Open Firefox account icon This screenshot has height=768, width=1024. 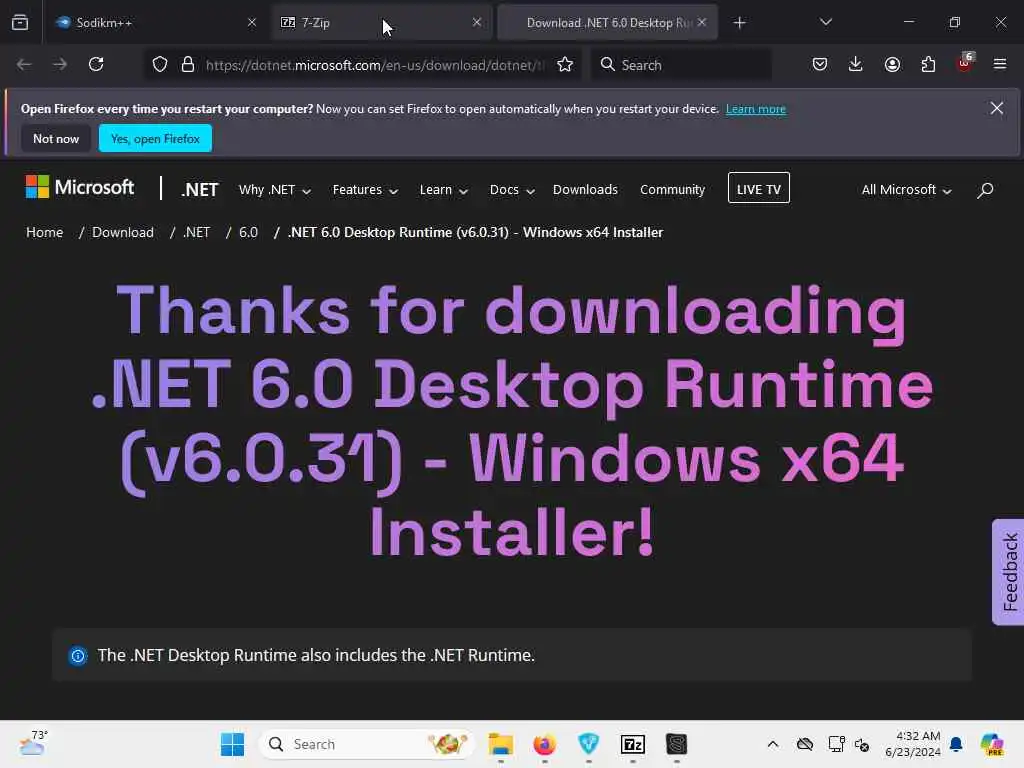point(892,65)
